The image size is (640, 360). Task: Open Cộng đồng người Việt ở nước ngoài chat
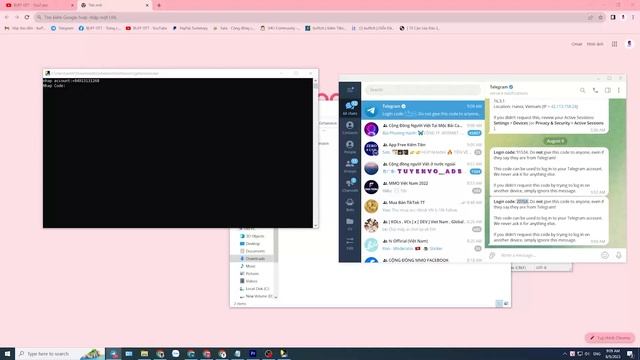pyautogui.click(x=423, y=168)
